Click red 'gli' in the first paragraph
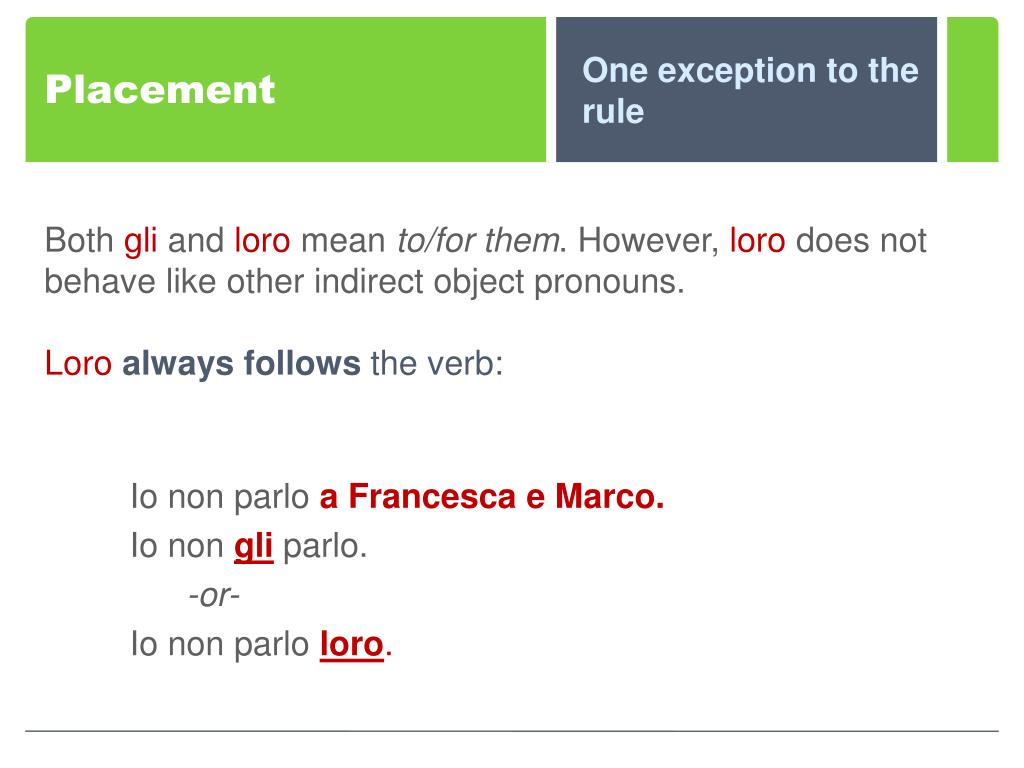Viewport: 1024px width, 768px height. [140, 241]
